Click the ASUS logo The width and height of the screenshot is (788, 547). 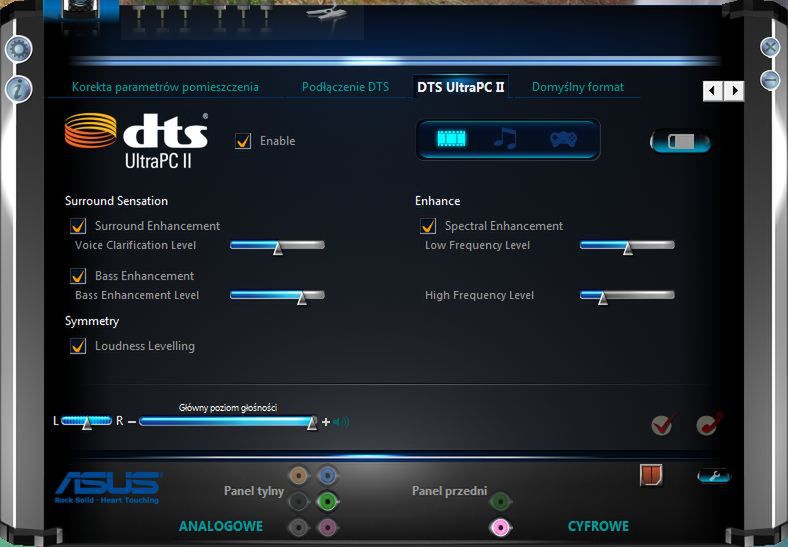tap(108, 487)
